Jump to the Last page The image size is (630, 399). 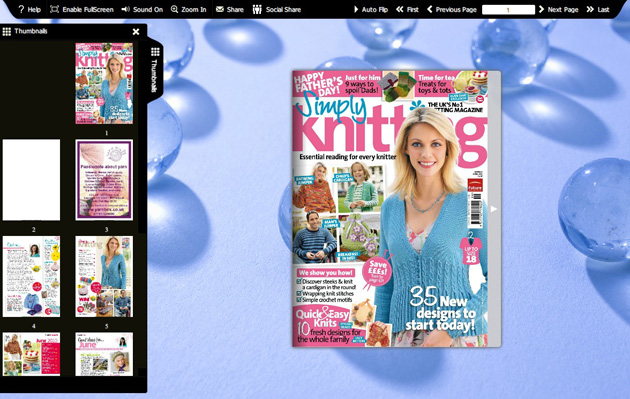coord(598,9)
